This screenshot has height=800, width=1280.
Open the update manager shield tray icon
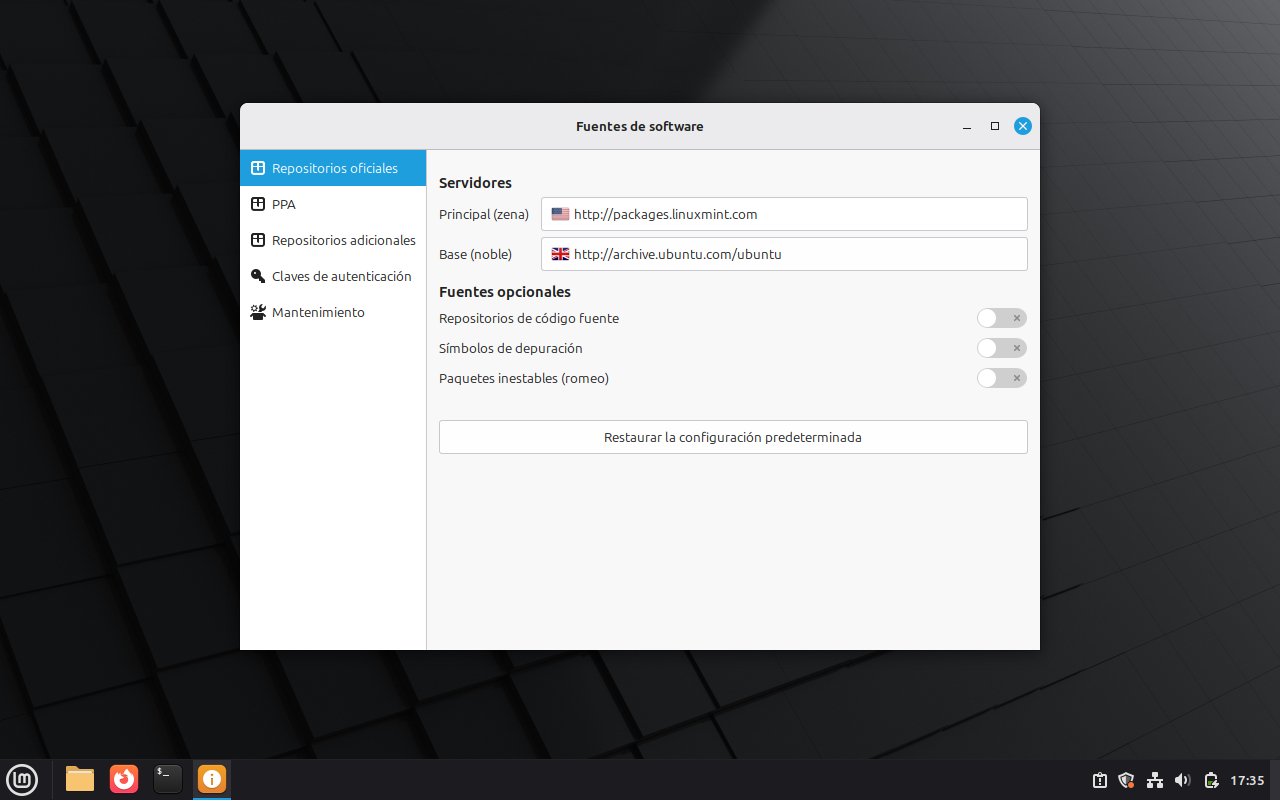tap(1127, 780)
